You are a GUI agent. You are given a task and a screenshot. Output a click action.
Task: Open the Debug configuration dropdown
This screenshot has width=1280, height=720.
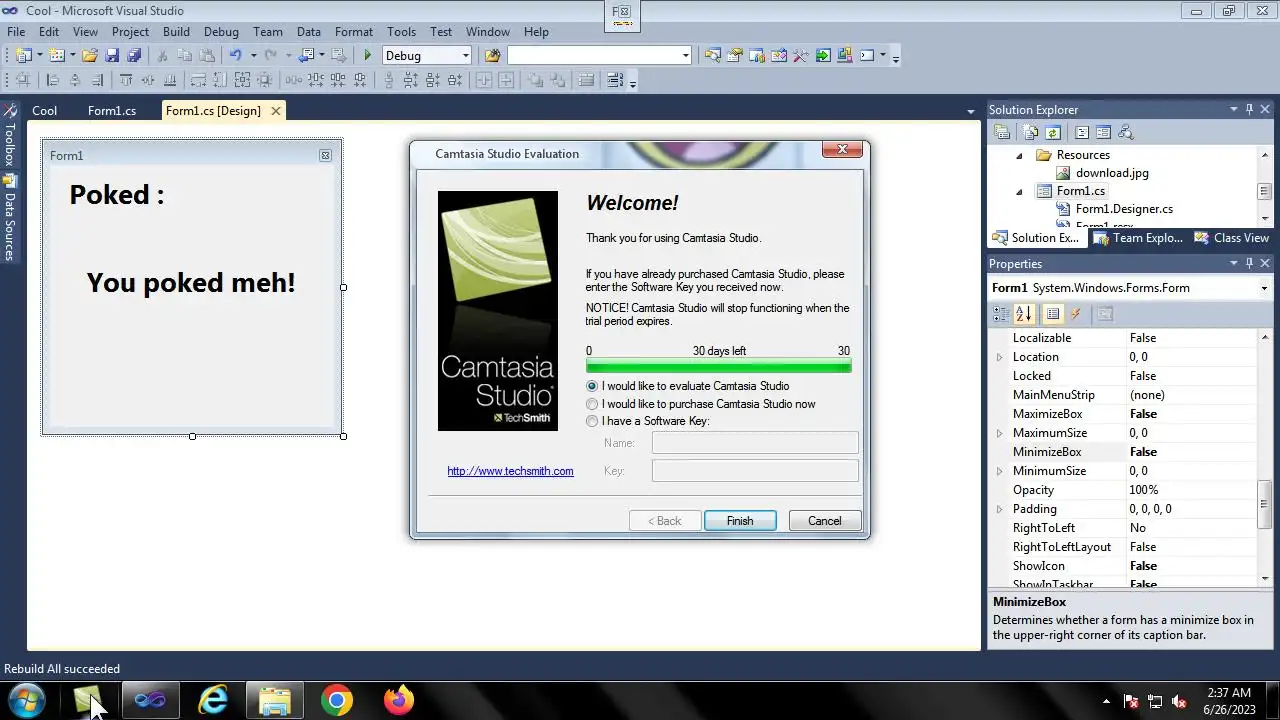click(465, 55)
